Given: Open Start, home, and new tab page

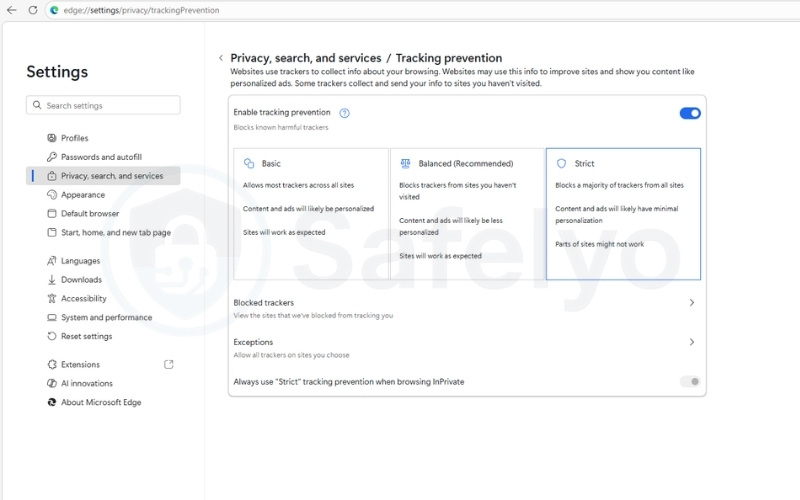Looking at the screenshot, I should pyautogui.click(x=103, y=232).
